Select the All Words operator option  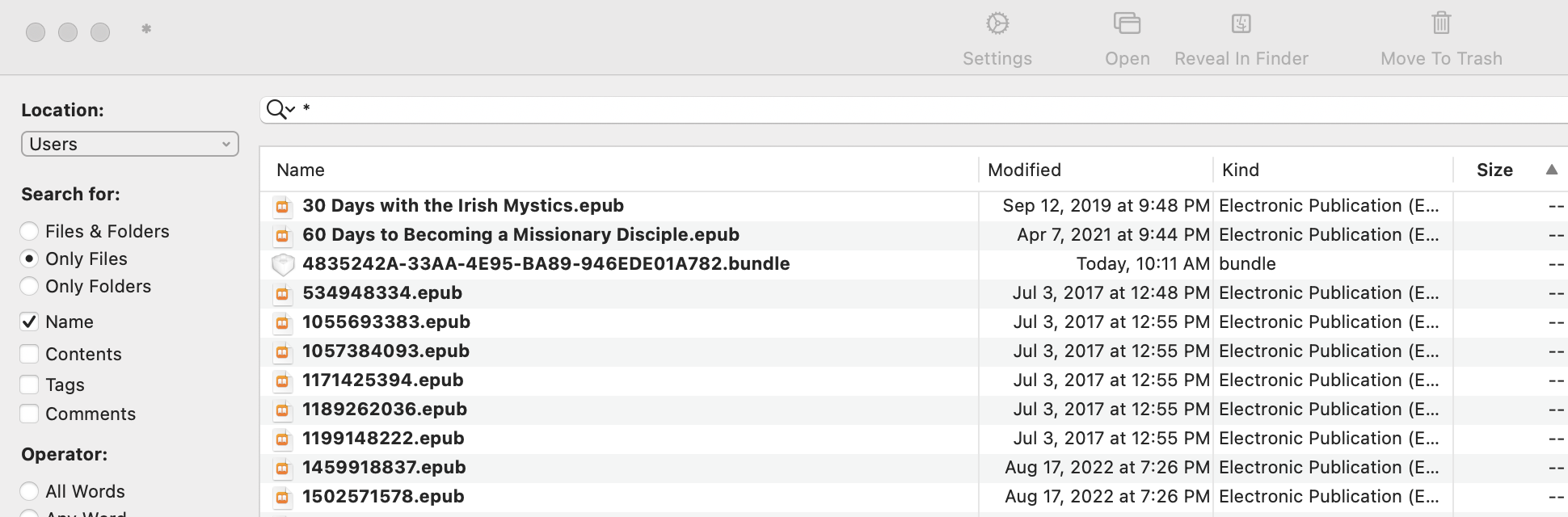coord(29,491)
